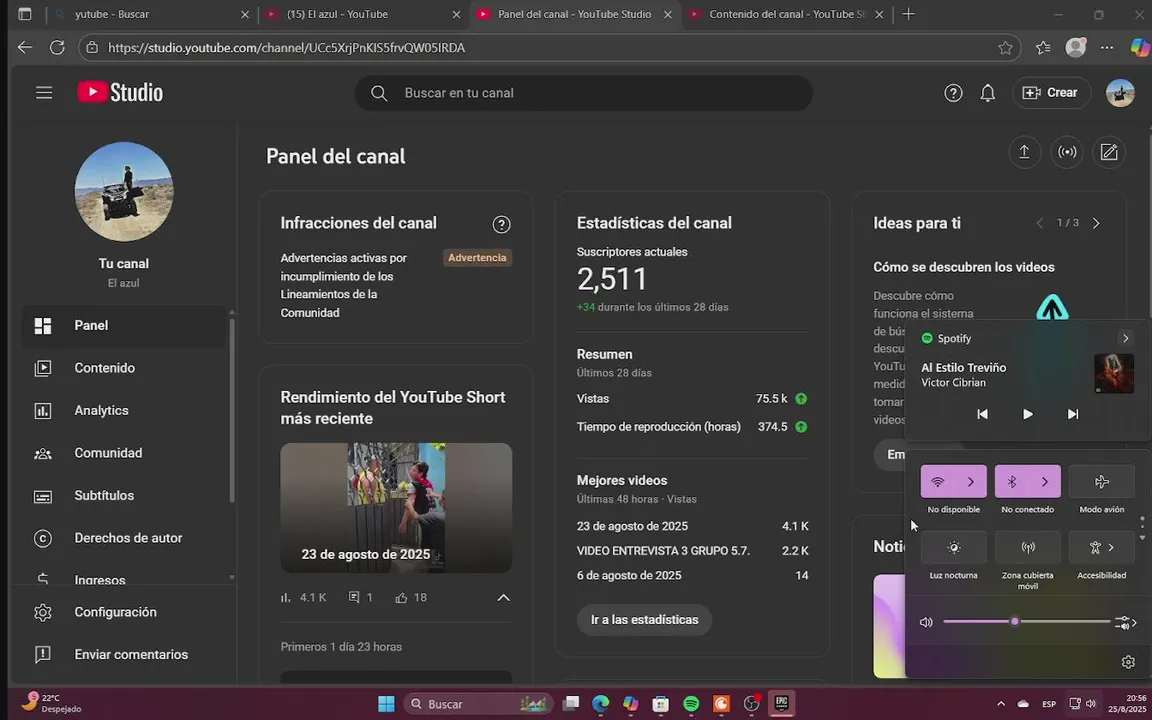
Task: Open Configuración in the sidebar
Action: [x=123, y=612]
